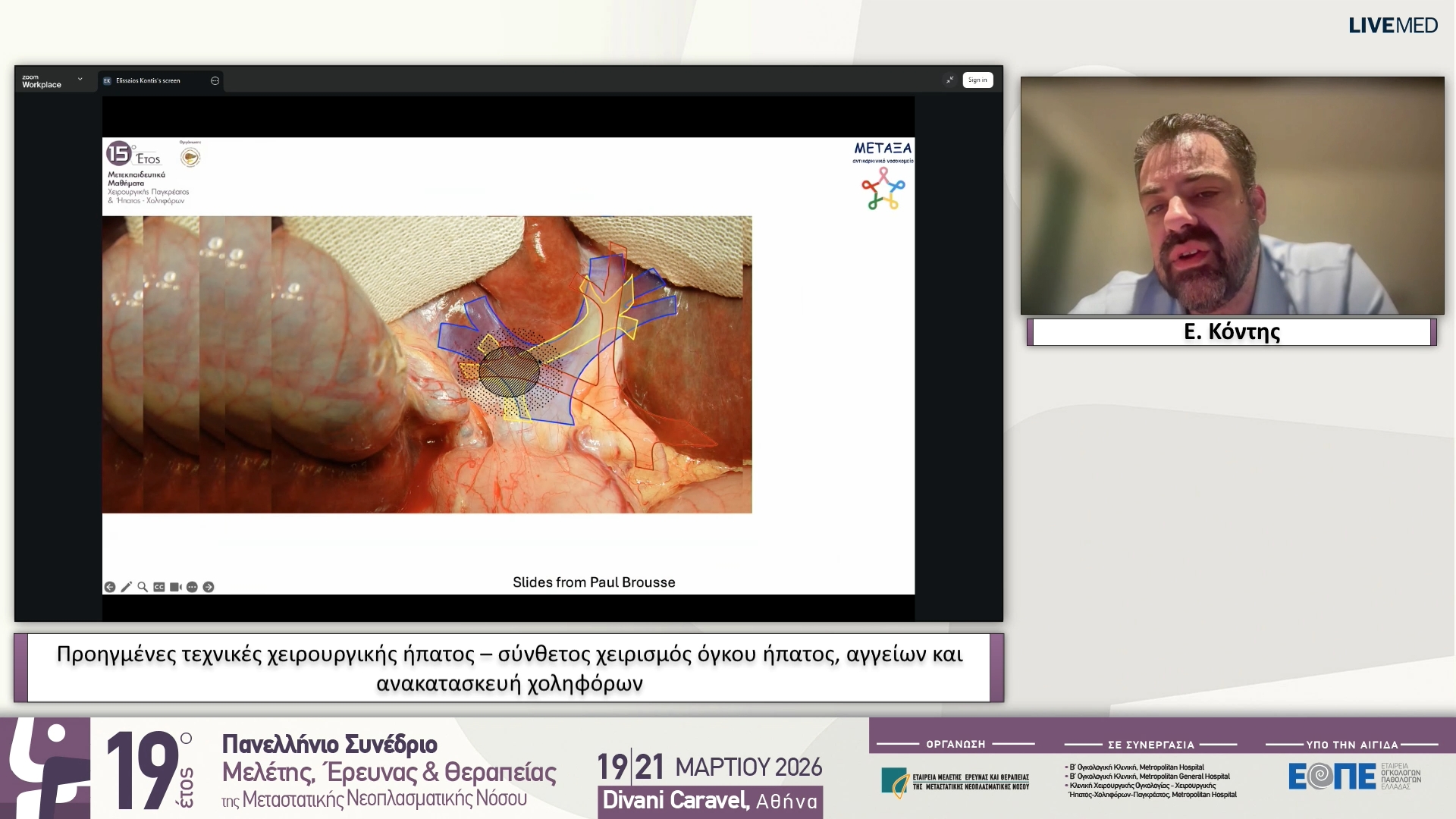
Task: Click the Sign in button
Action: pos(977,80)
